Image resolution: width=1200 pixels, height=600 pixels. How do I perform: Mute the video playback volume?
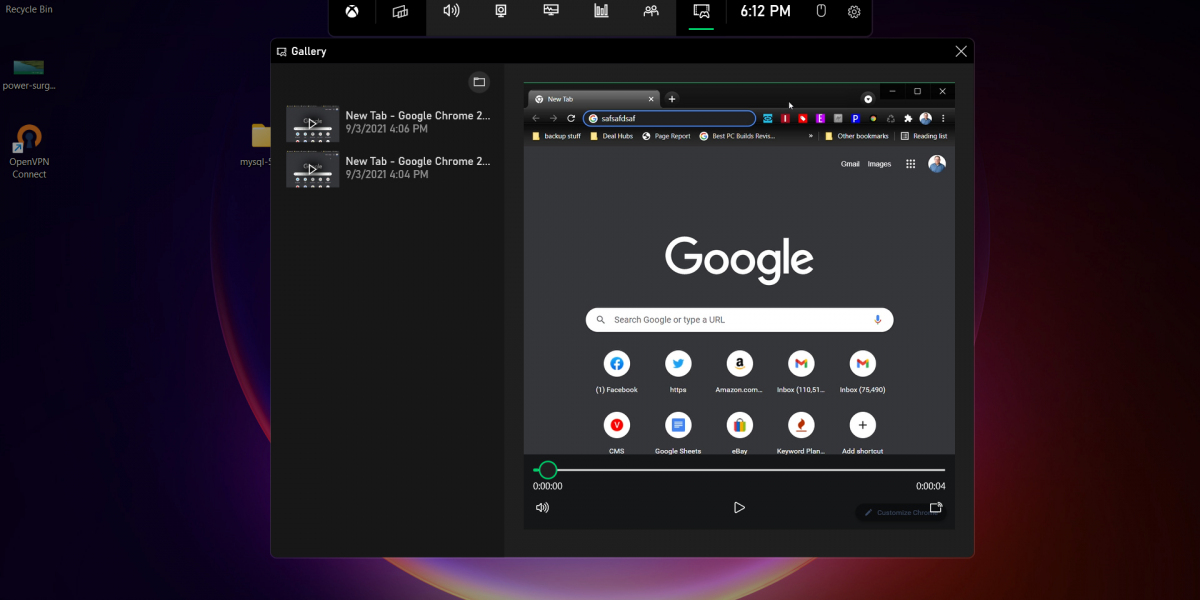[542, 508]
